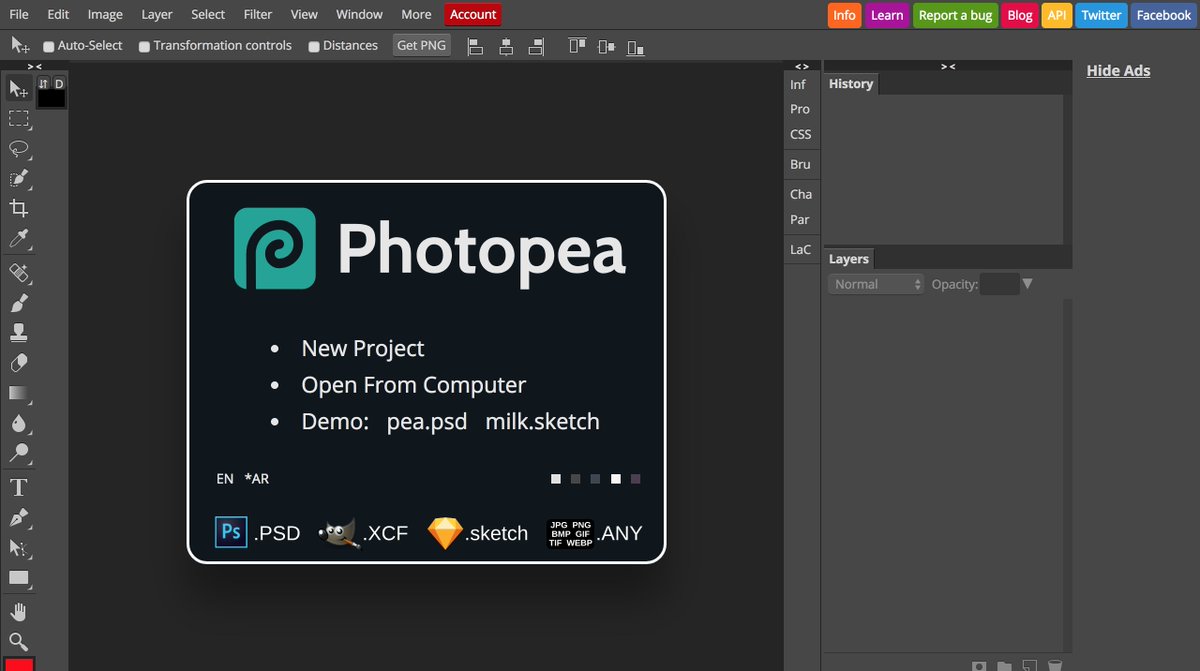Select the Crop tool

click(x=19, y=208)
